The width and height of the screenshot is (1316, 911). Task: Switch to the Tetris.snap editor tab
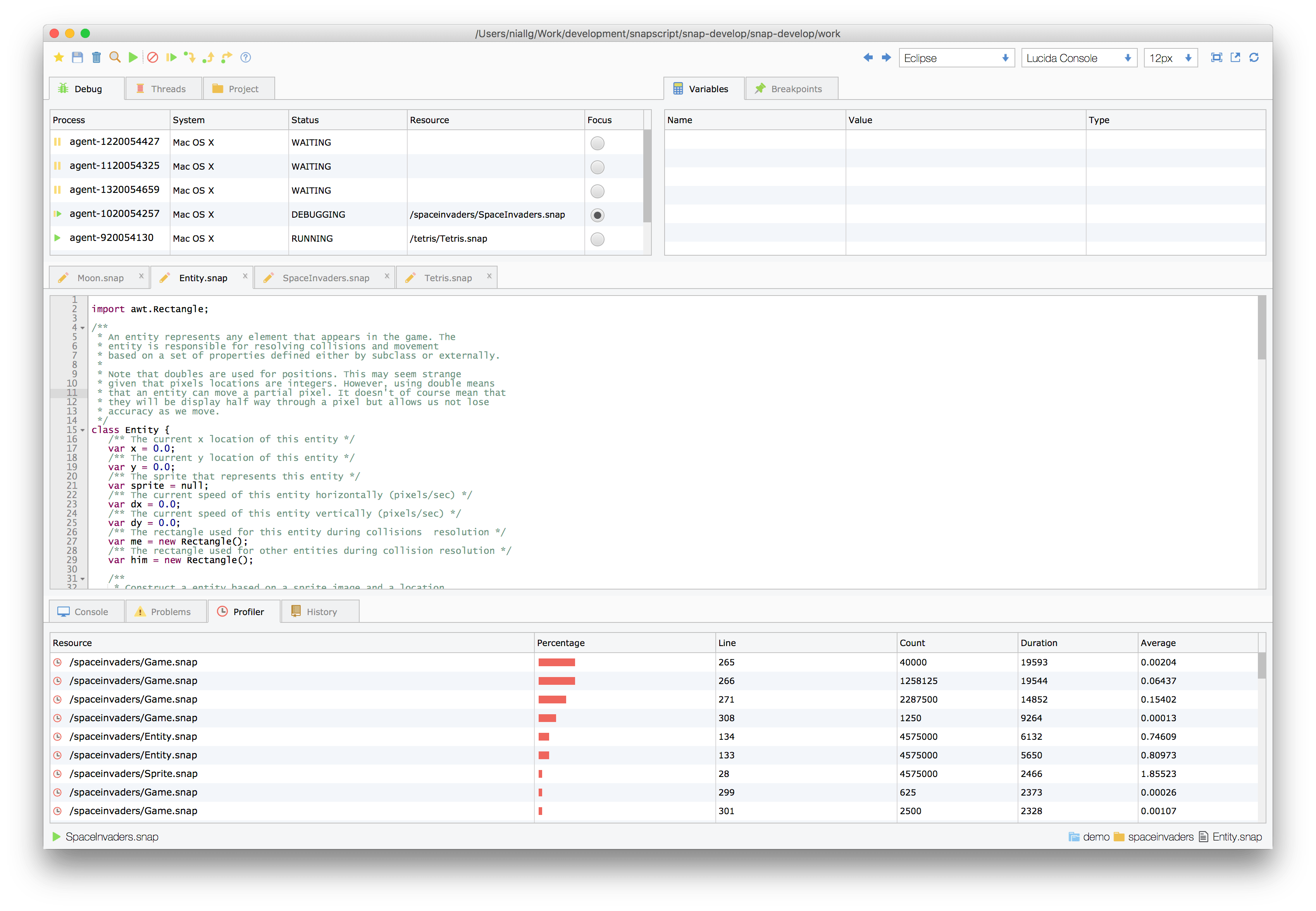point(448,278)
